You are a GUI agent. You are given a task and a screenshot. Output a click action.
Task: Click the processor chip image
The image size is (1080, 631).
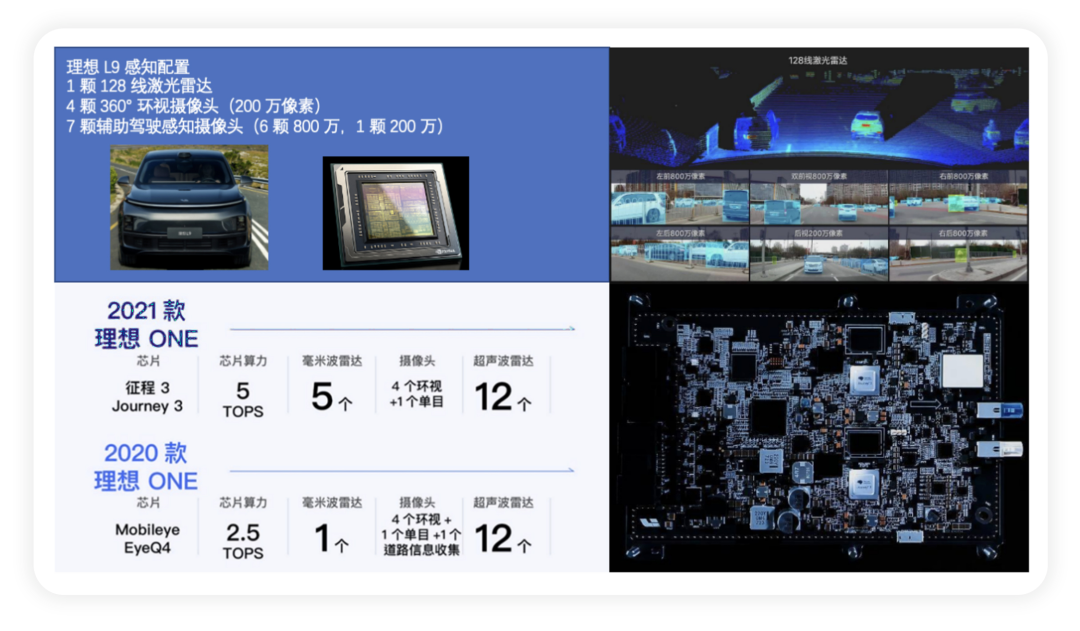396,213
